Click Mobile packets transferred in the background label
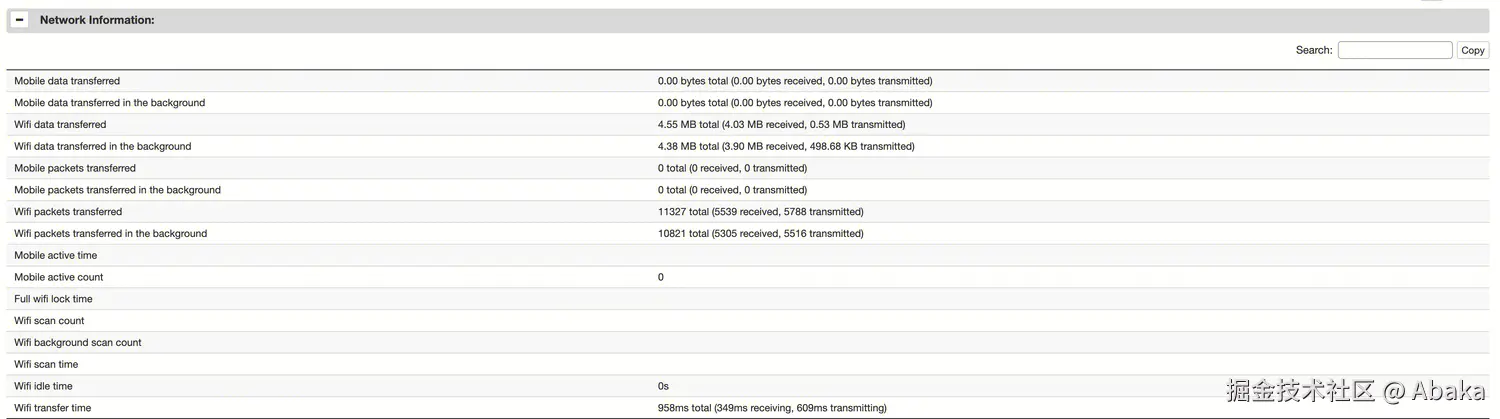1500x419 pixels. pos(117,190)
